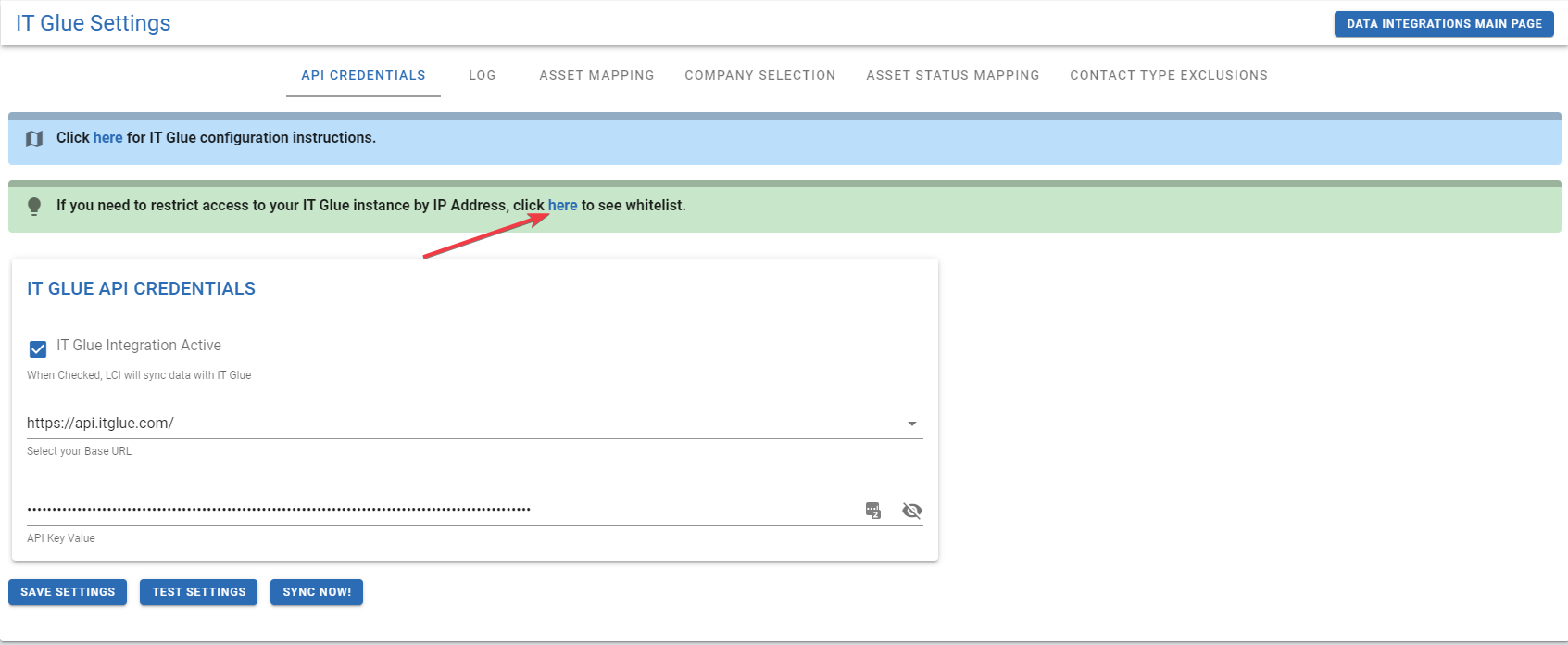Open the 'here' link for configuration instructions

coord(107,138)
